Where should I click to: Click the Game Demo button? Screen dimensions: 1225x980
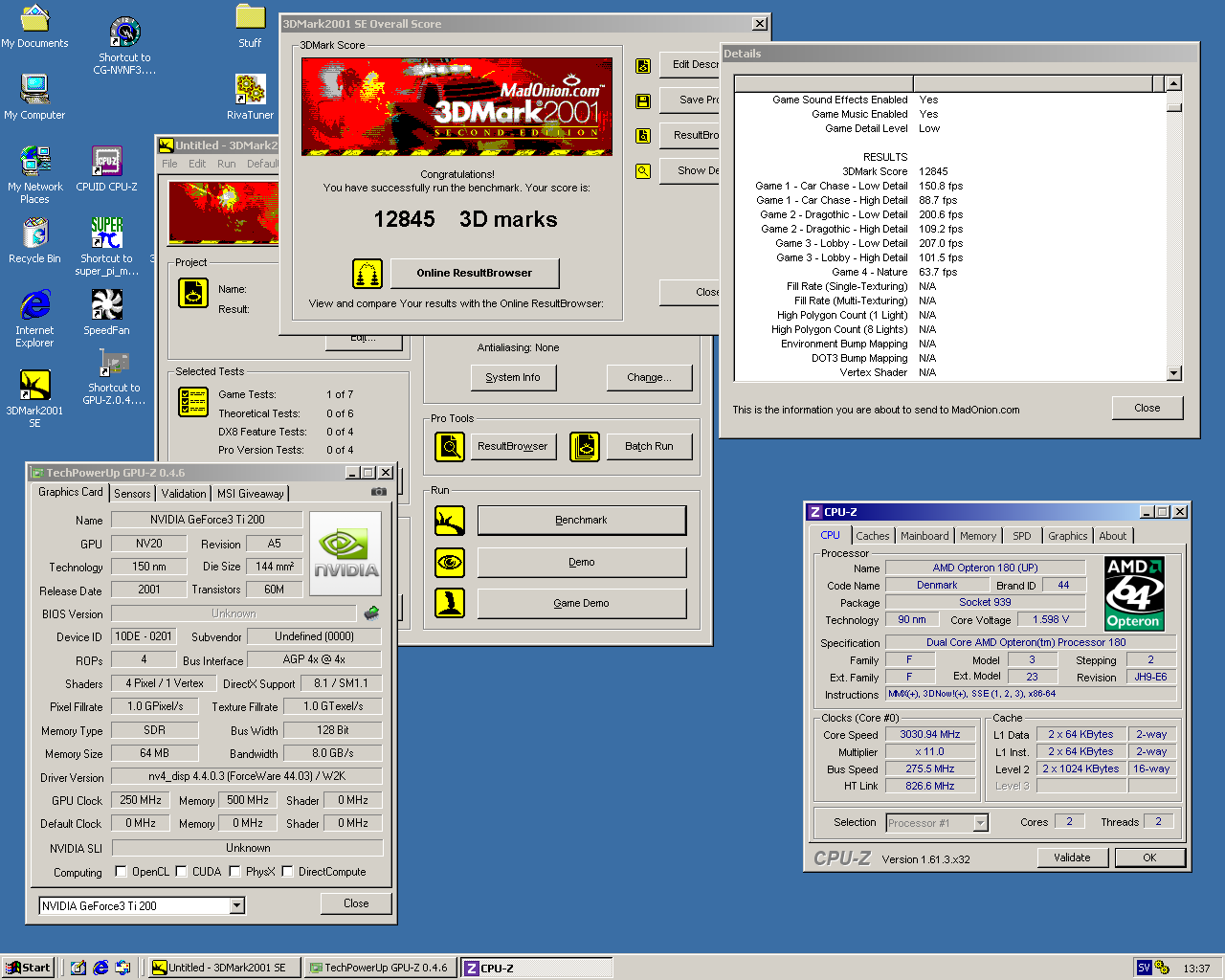pyautogui.click(x=582, y=603)
